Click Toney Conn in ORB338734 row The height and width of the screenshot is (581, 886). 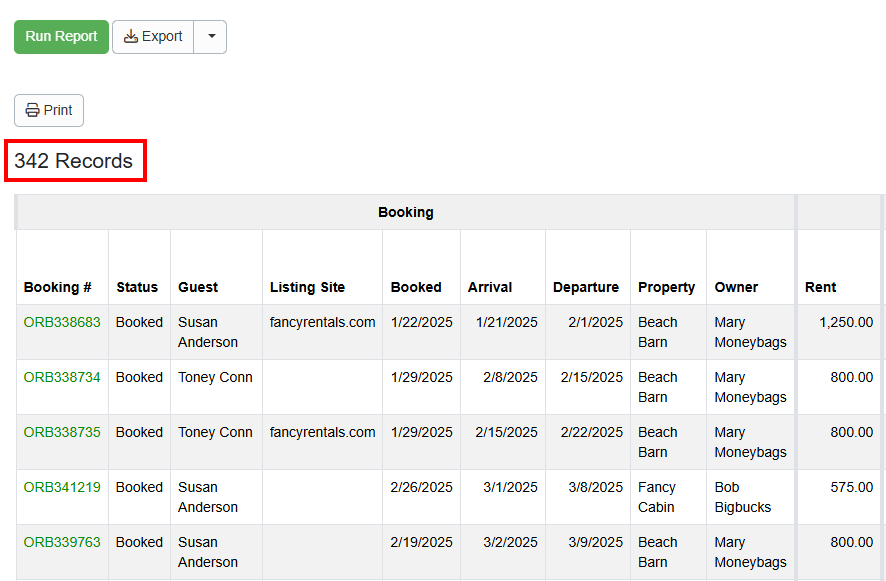[215, 377]
